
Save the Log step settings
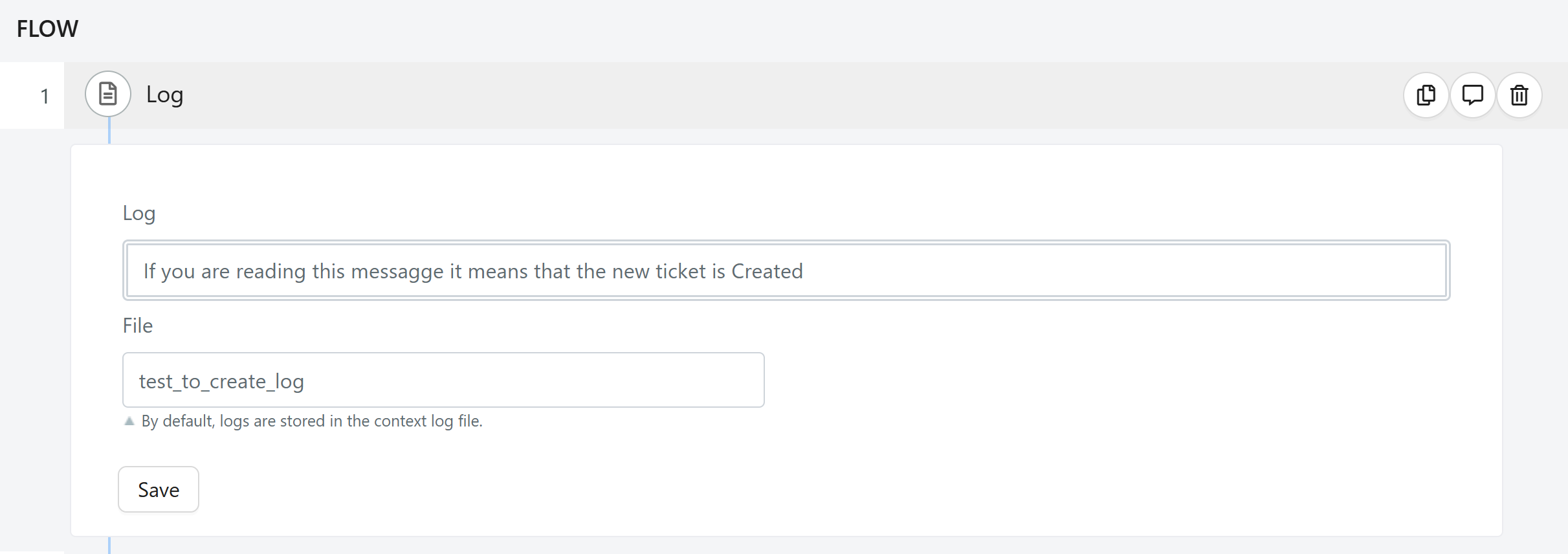pyautogui.click(x=159, y=489)
